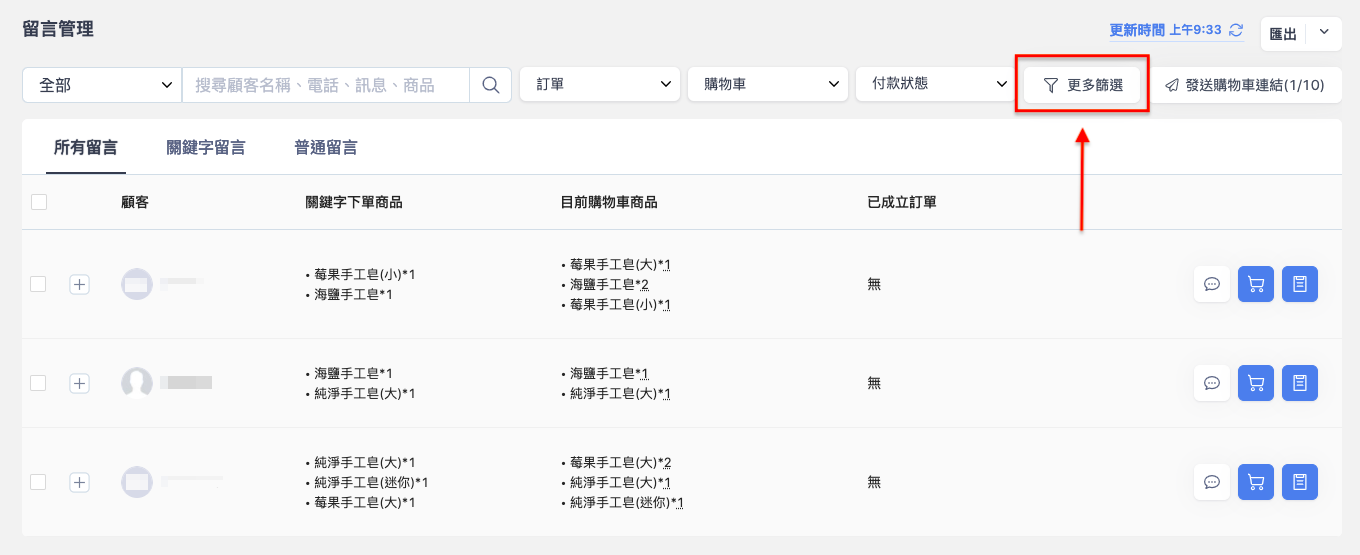Click order document icon in third row
The width and height of the screenshot is (1360, 555).
tap(1300, 482)
